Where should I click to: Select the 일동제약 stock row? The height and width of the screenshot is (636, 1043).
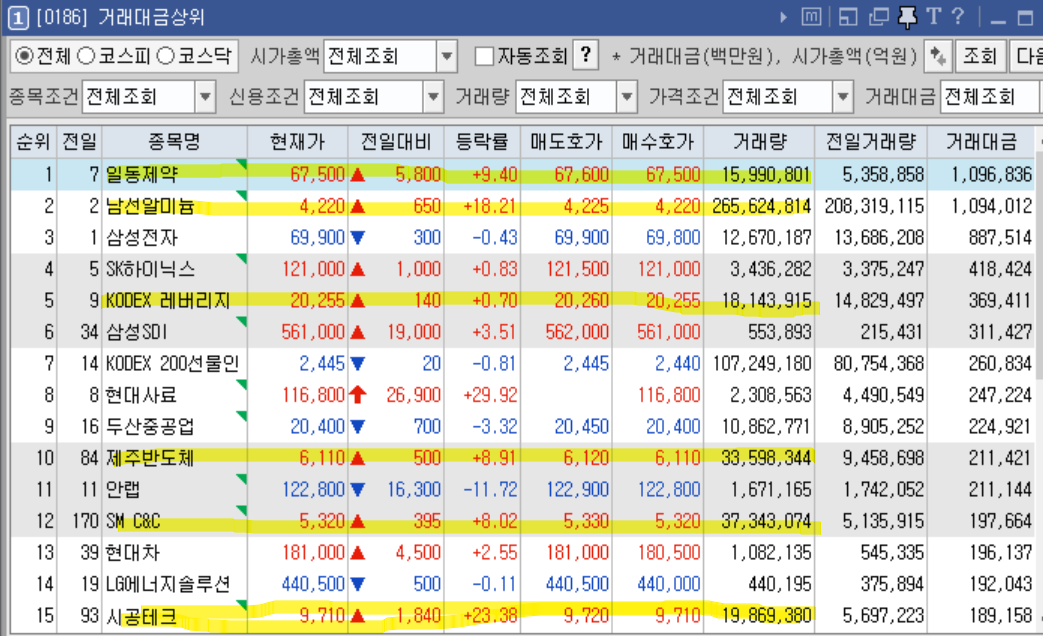tap(522, 174)
